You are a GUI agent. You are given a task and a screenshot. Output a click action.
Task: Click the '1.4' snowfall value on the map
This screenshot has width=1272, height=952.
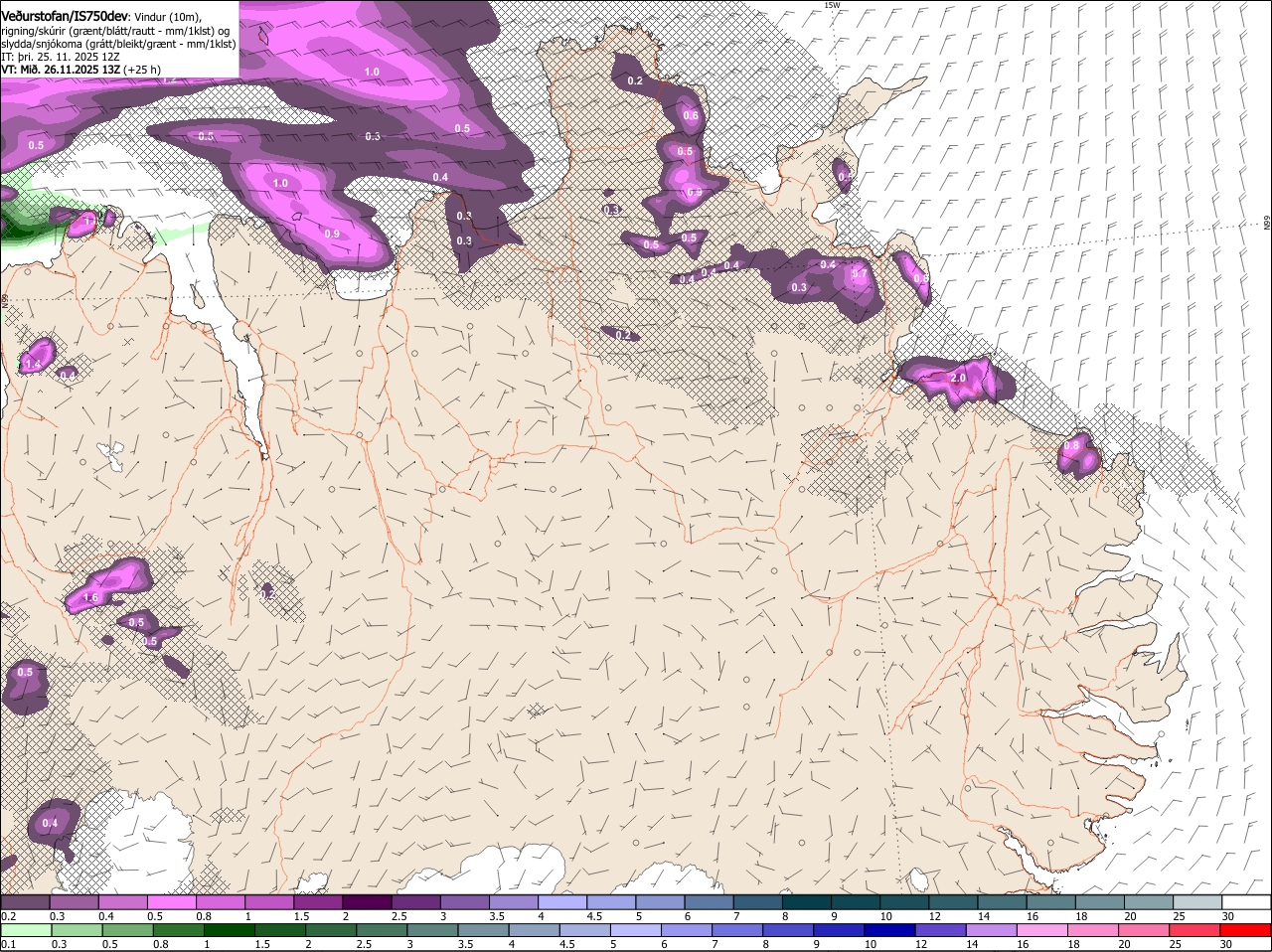point(32,366)
